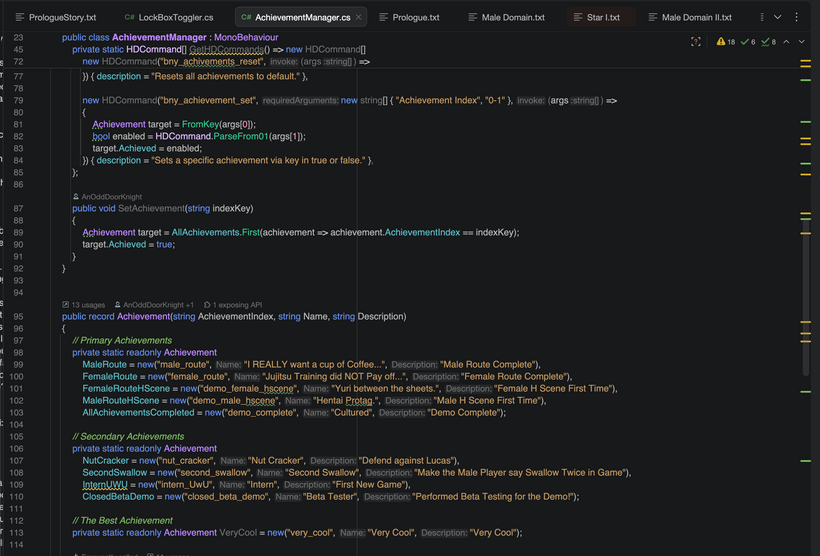Screen dimensions: 820x556
Task: Jump to next highlighted problem arrow
Action: [x=801, y=41]
